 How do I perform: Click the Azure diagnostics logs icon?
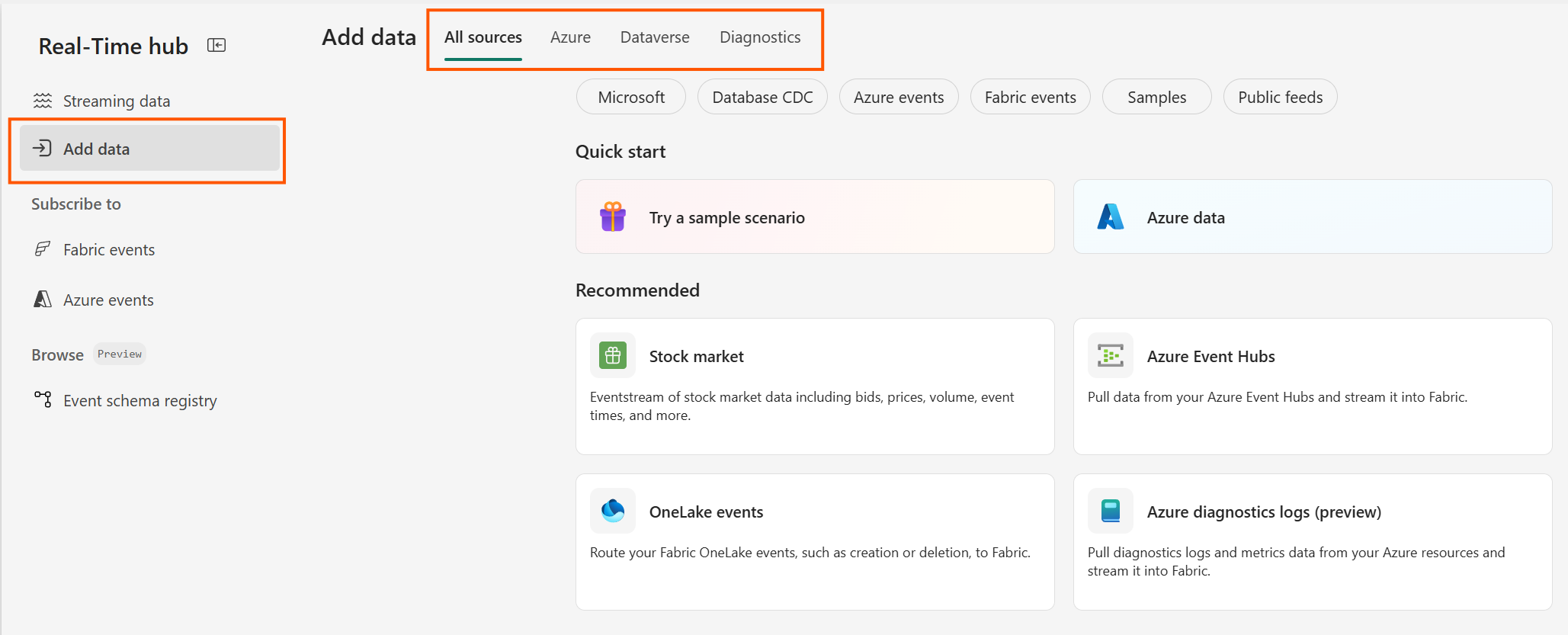tap(1111, 511)
